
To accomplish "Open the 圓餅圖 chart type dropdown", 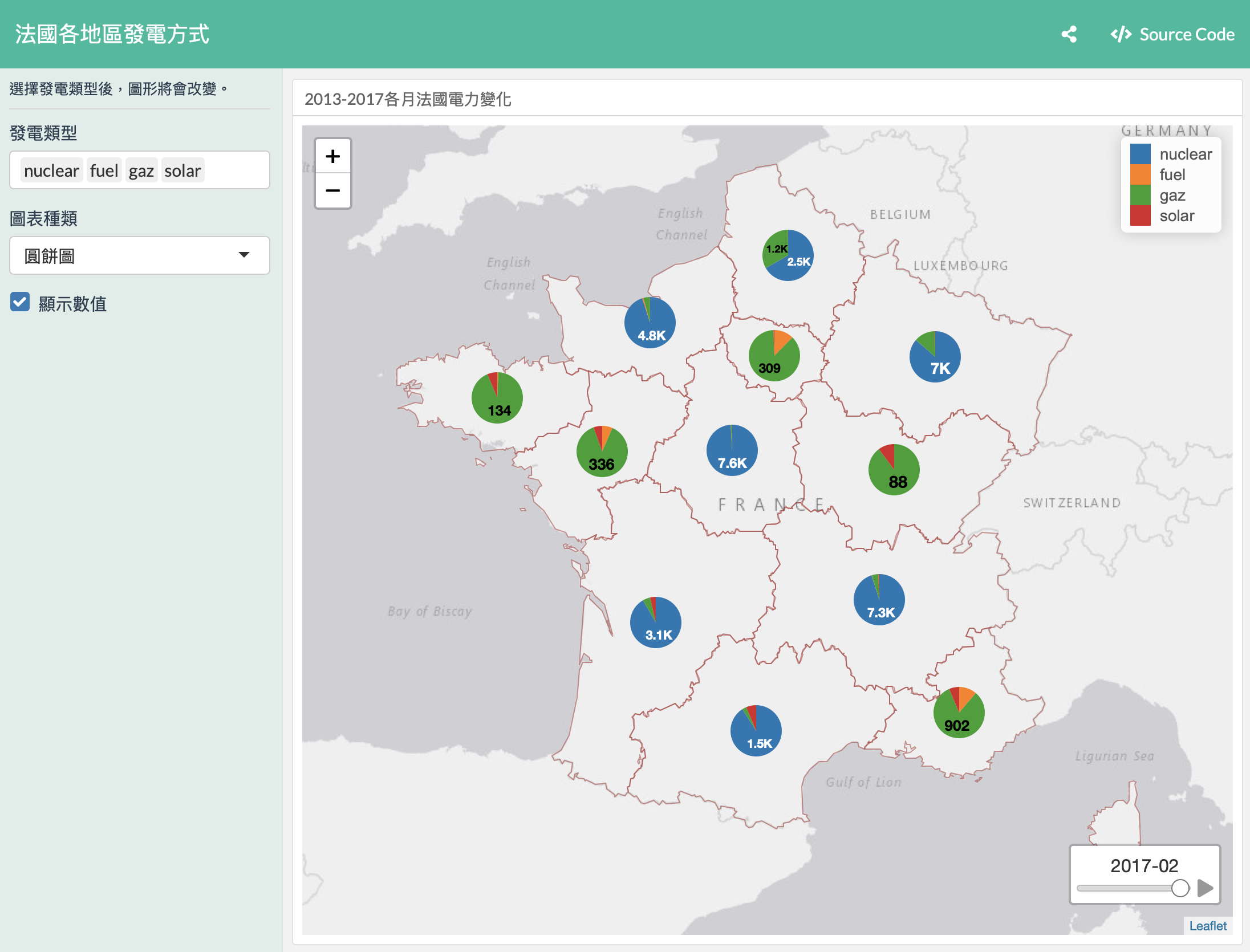I will click(139, 255).
